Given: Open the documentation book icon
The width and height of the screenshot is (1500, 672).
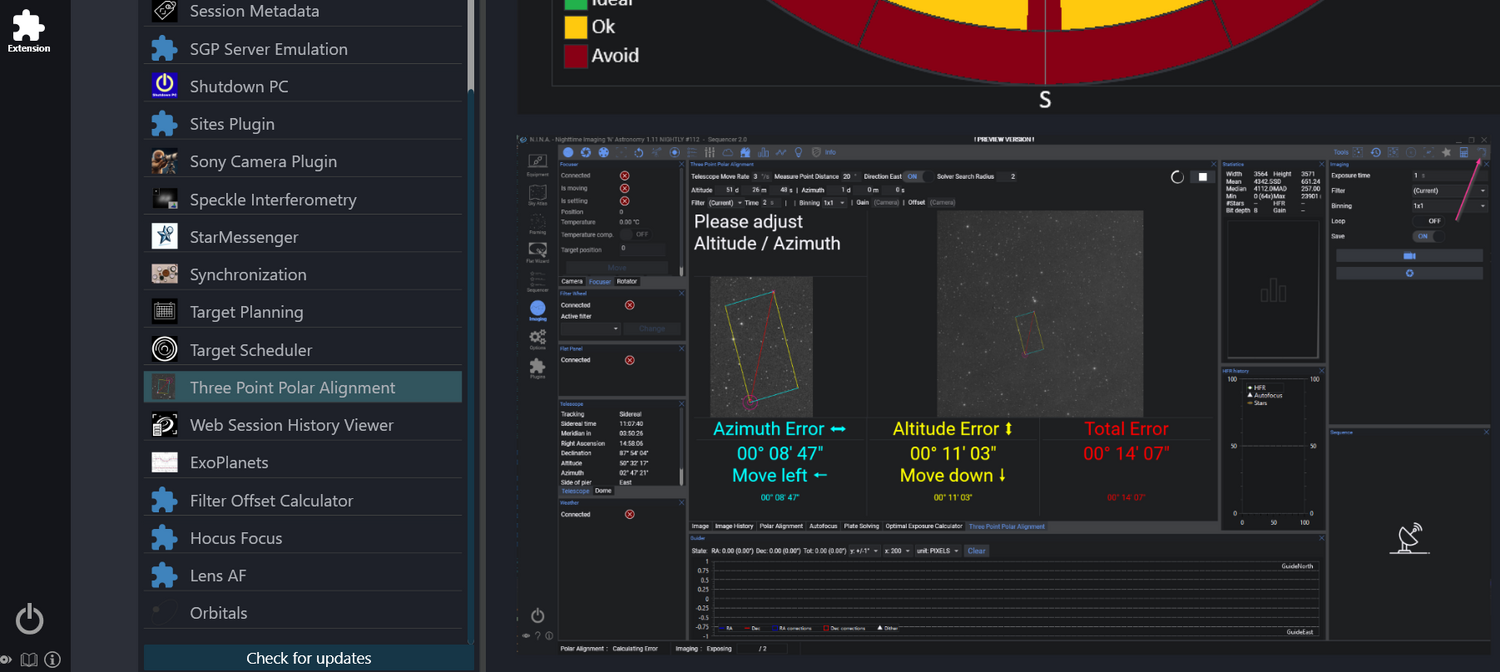Looking at the screenshot, I should (x=29, y=660).
